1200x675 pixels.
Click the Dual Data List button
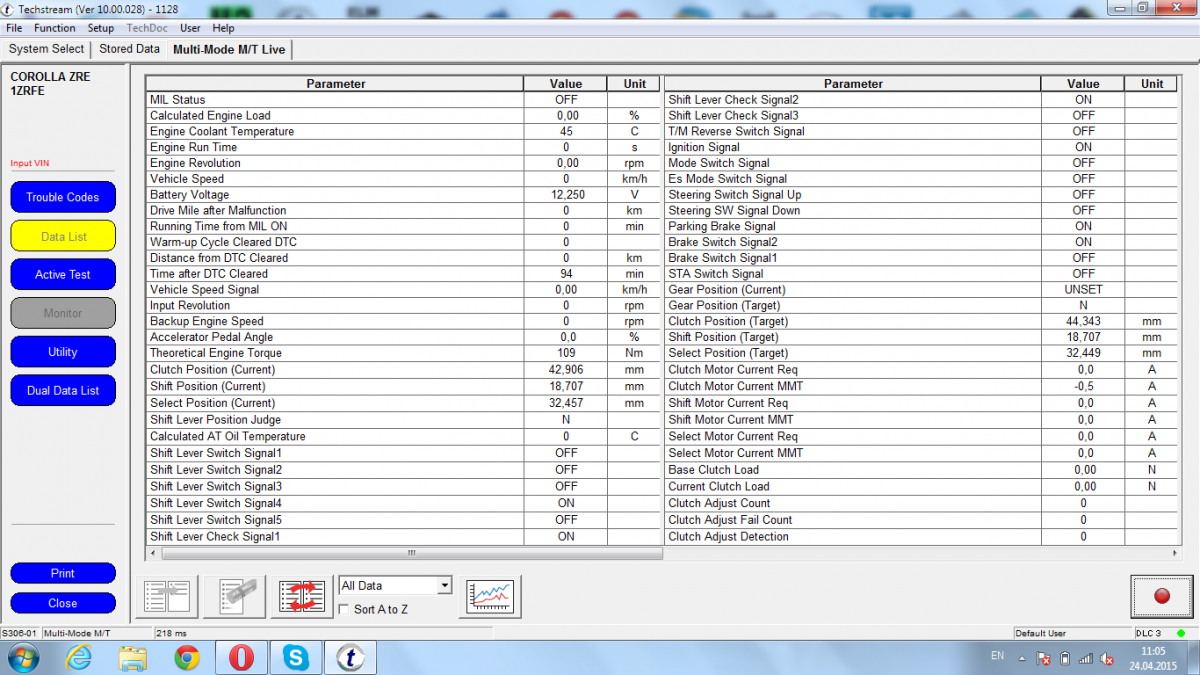pyautogui.click(x=63, y=391)
